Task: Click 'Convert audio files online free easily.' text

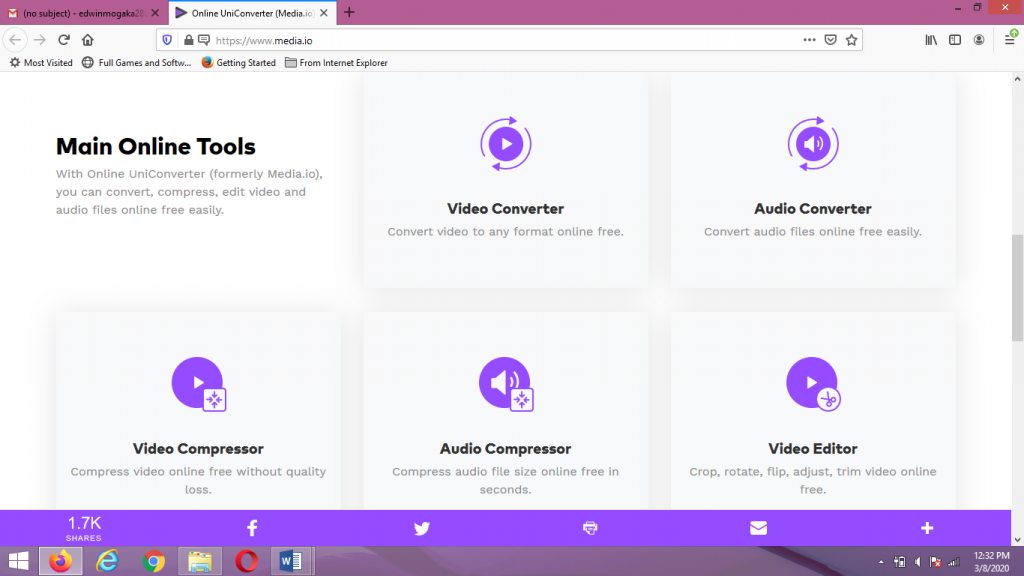Action: coord(813,231)
